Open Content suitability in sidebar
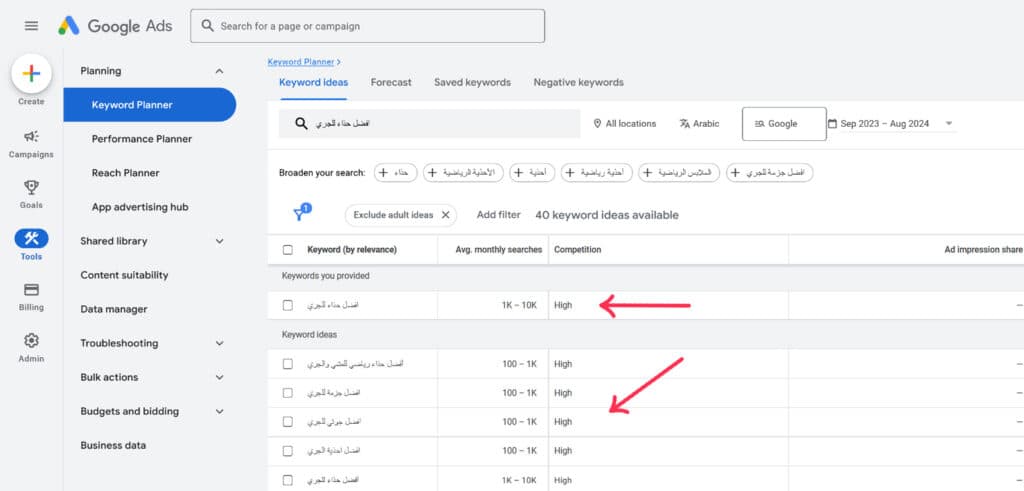The width and height of the screenshot is (1024, 491). coord(124,275)
